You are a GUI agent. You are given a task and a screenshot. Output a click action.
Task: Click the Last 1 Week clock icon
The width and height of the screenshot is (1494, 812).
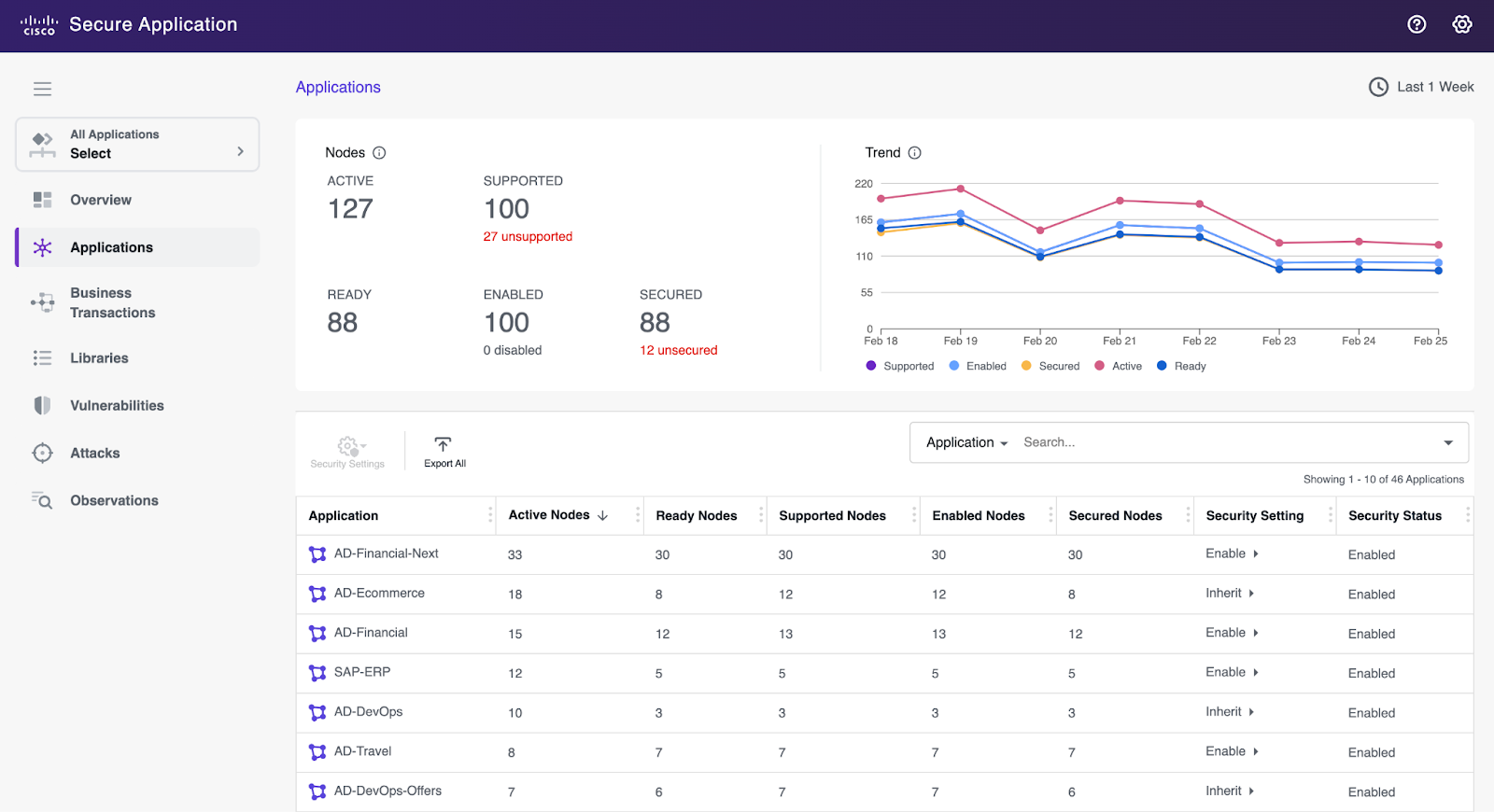(x=1378, y=87)
